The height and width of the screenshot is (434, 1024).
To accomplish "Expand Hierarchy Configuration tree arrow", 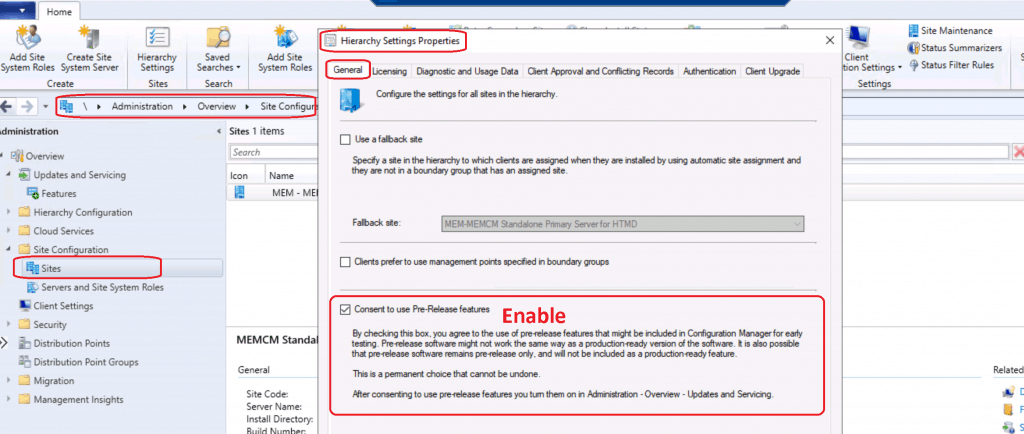I will click(x=8, y=212).
